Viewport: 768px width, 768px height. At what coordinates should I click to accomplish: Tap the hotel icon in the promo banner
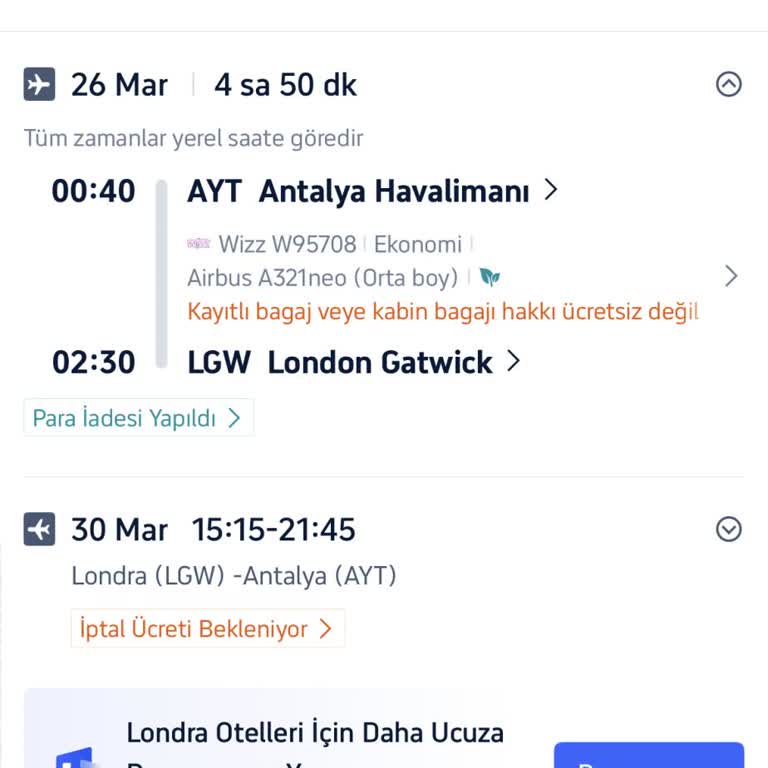click(75, 755)
